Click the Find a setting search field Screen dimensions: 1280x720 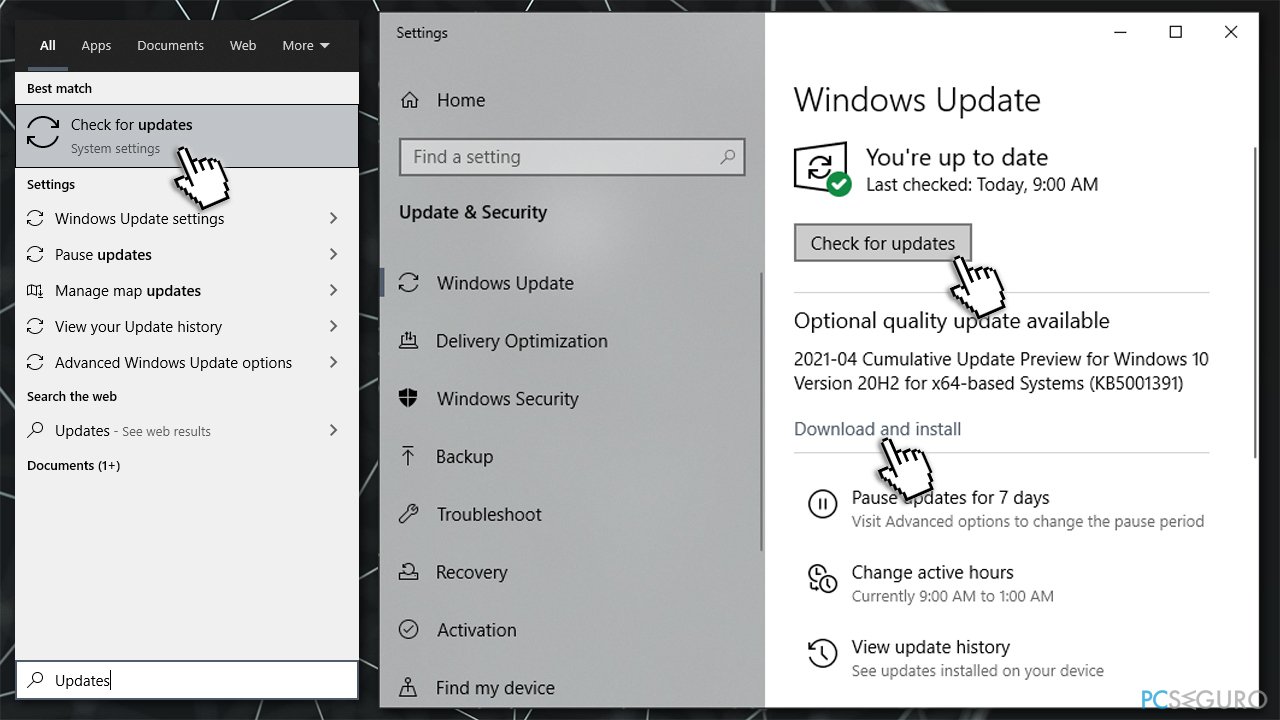[x=572, y=157]
